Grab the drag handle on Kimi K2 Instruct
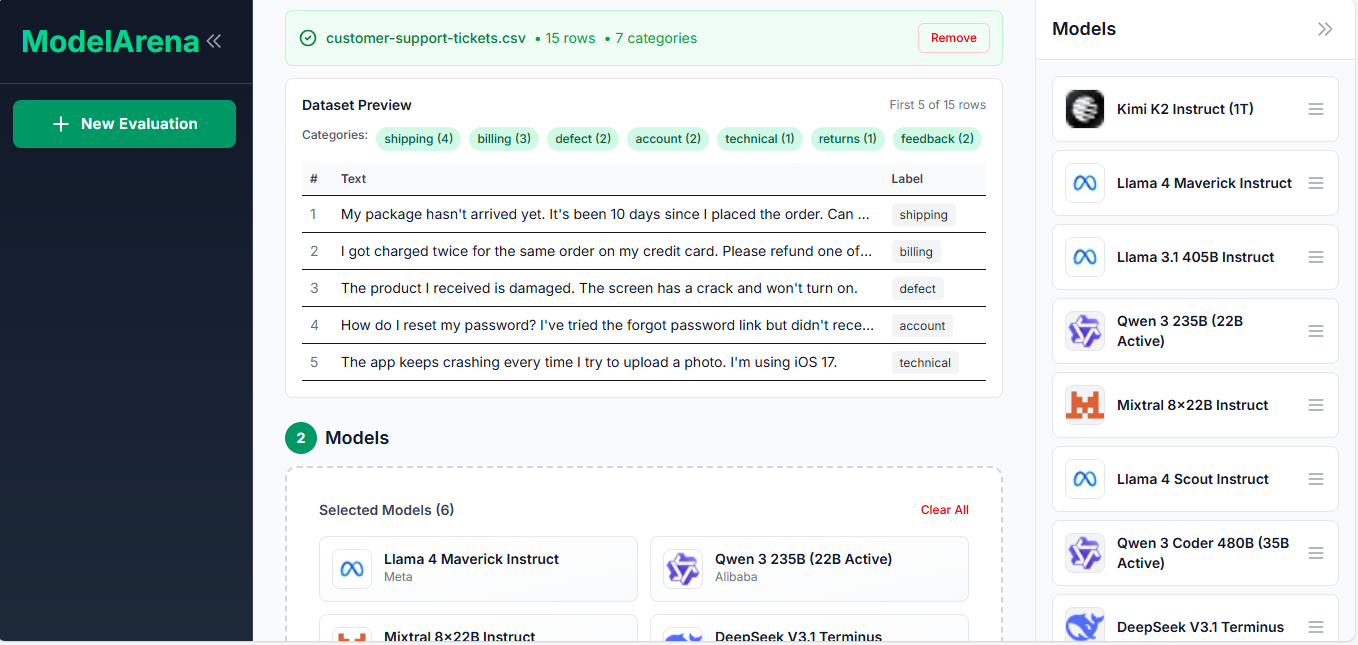Screen dimensions: 1358x645 [1316, 109]
